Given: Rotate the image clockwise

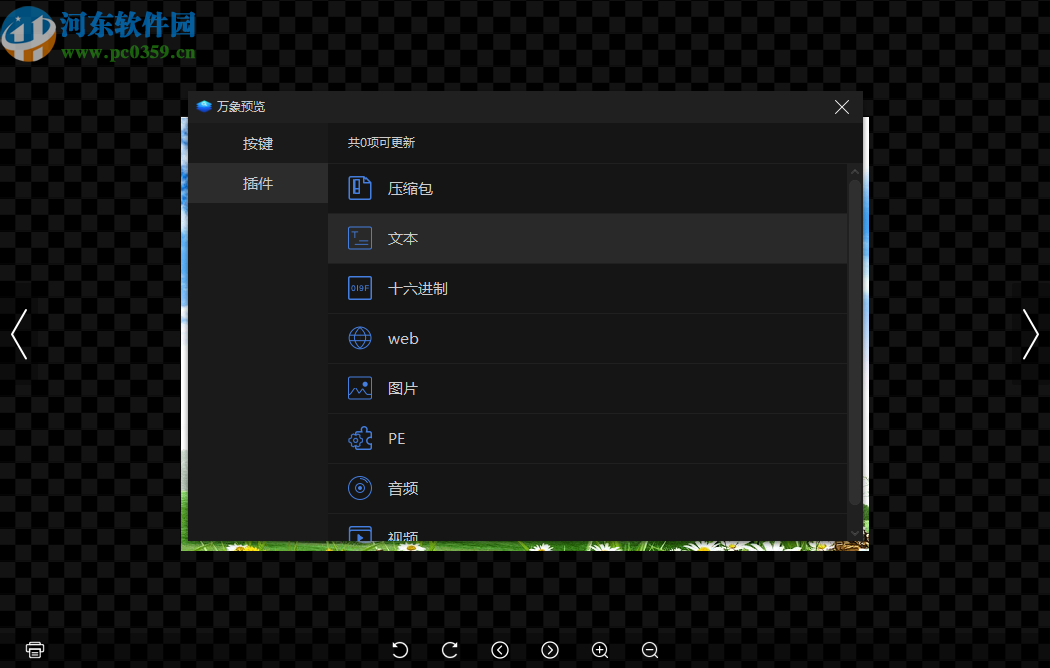Looking at the screenshot, I should pos(450,650).
